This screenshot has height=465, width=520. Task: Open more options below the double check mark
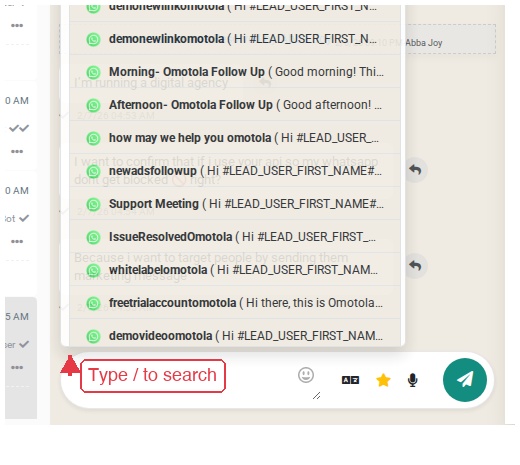pos(17,151)
